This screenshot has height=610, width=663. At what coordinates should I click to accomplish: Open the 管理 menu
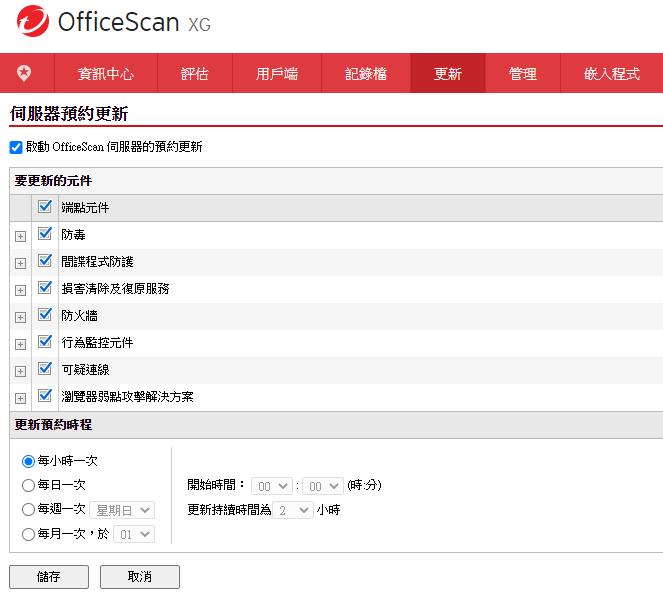tap(523, 74)
